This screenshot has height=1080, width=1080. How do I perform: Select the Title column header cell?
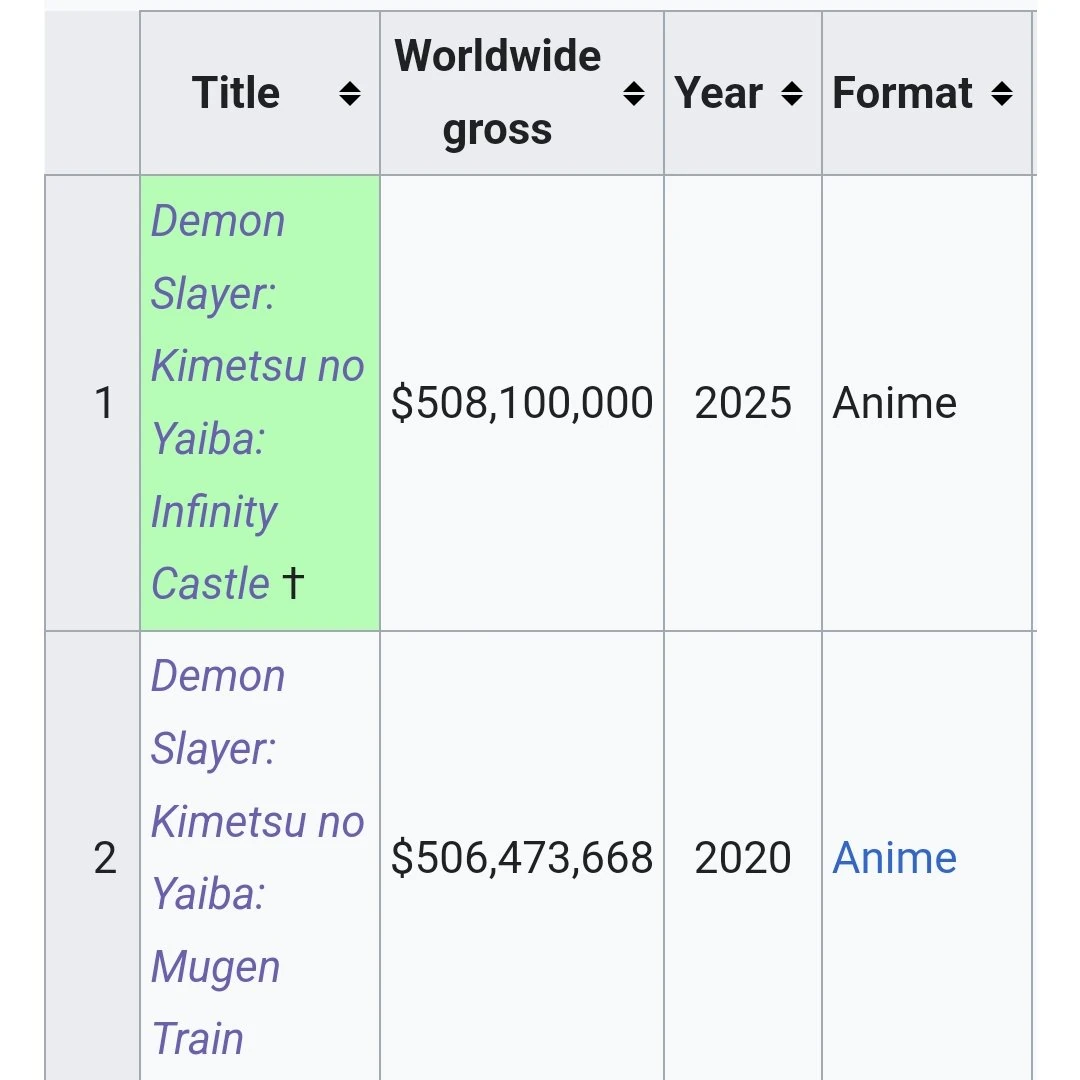(235, 92)
